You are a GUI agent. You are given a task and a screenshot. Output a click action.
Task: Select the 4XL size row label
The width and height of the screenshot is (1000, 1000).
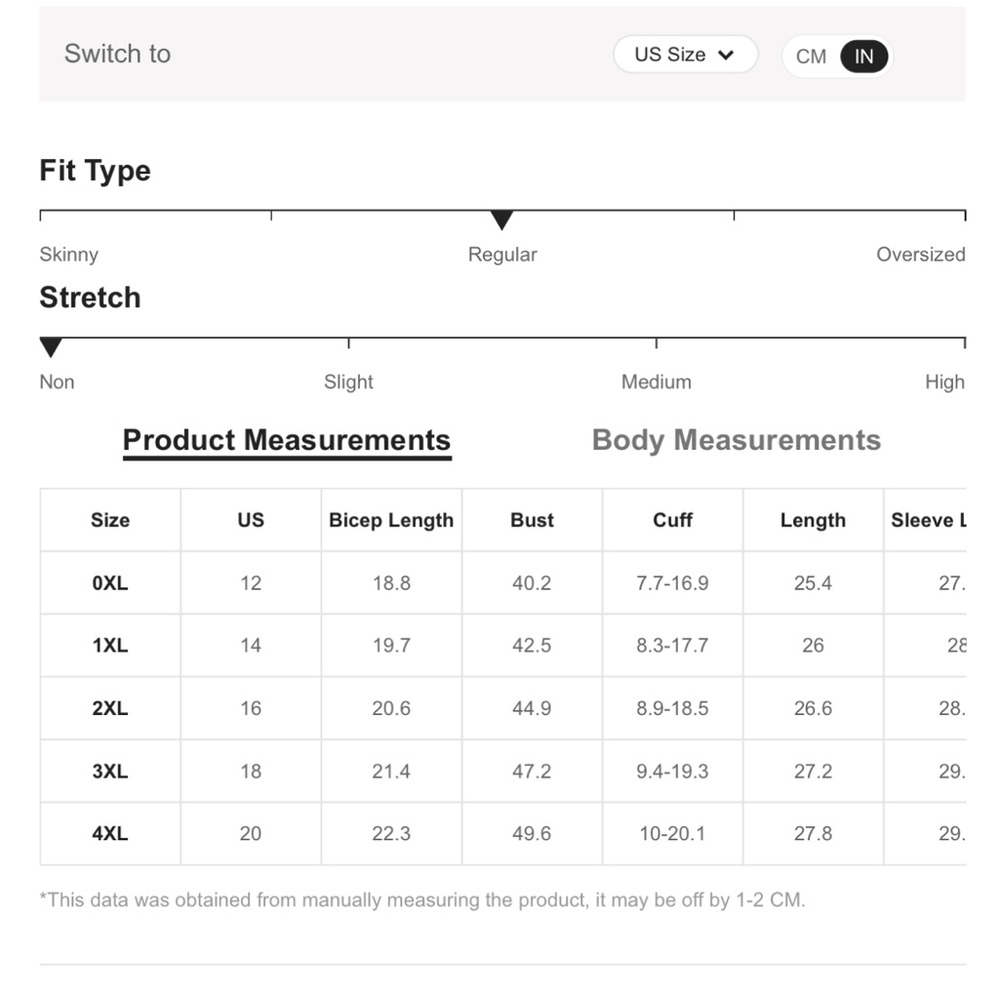click(x=110, y=833)
